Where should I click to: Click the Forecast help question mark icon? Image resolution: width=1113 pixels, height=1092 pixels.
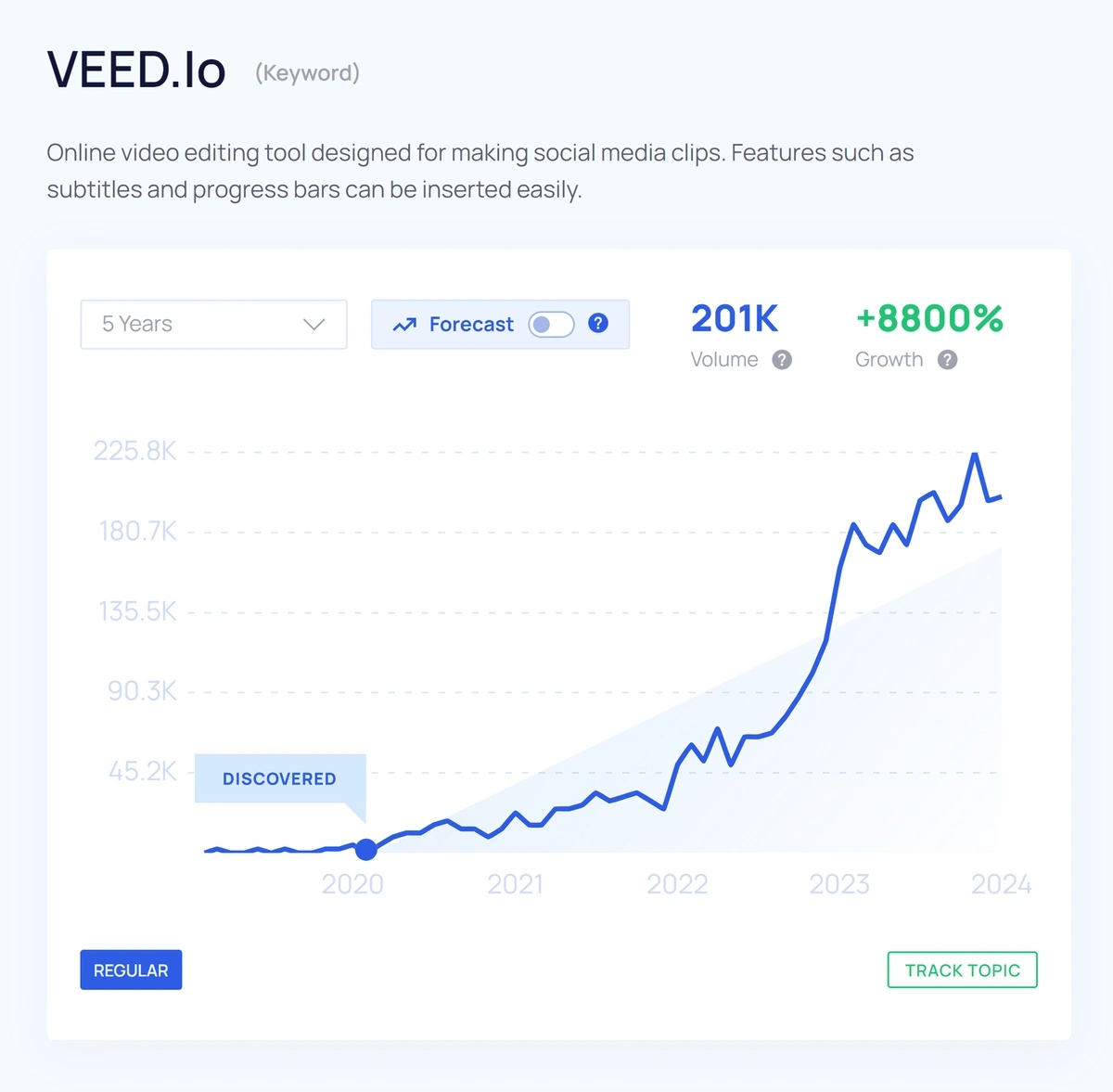coord(598,323)
